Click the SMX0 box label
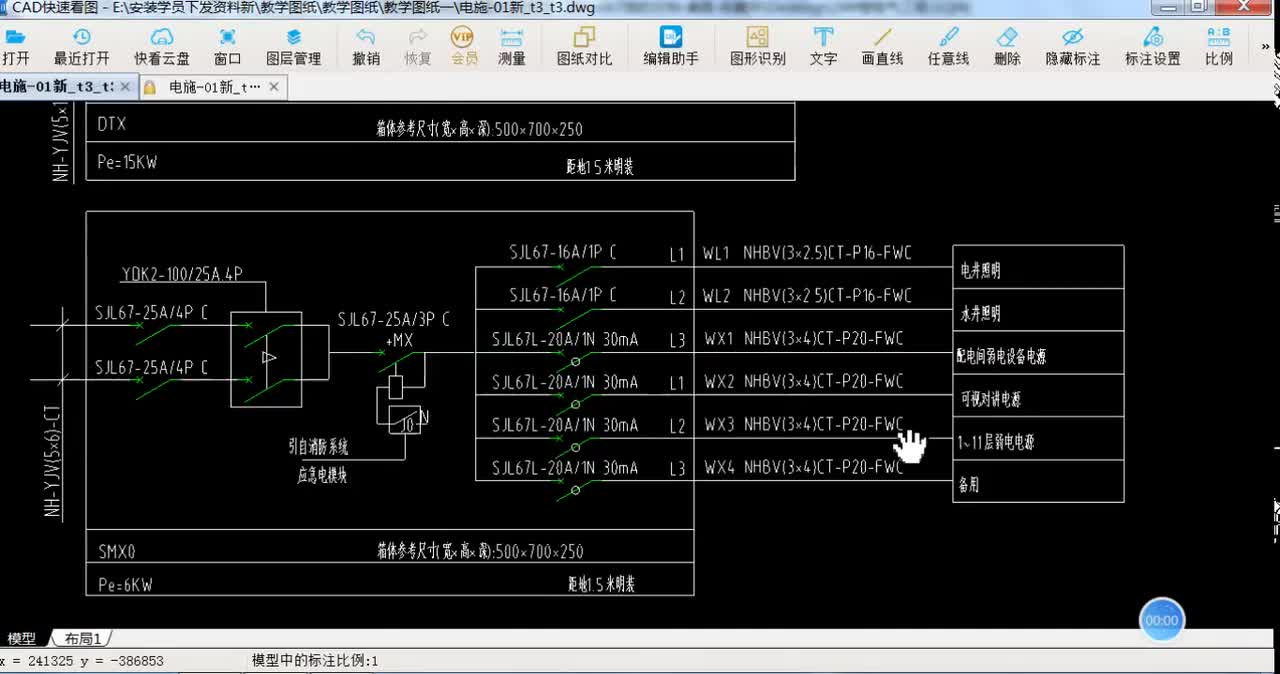 (117, 550)
